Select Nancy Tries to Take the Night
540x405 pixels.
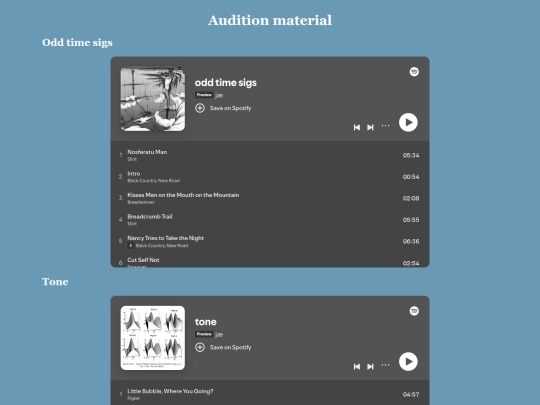tap(270, 241)
